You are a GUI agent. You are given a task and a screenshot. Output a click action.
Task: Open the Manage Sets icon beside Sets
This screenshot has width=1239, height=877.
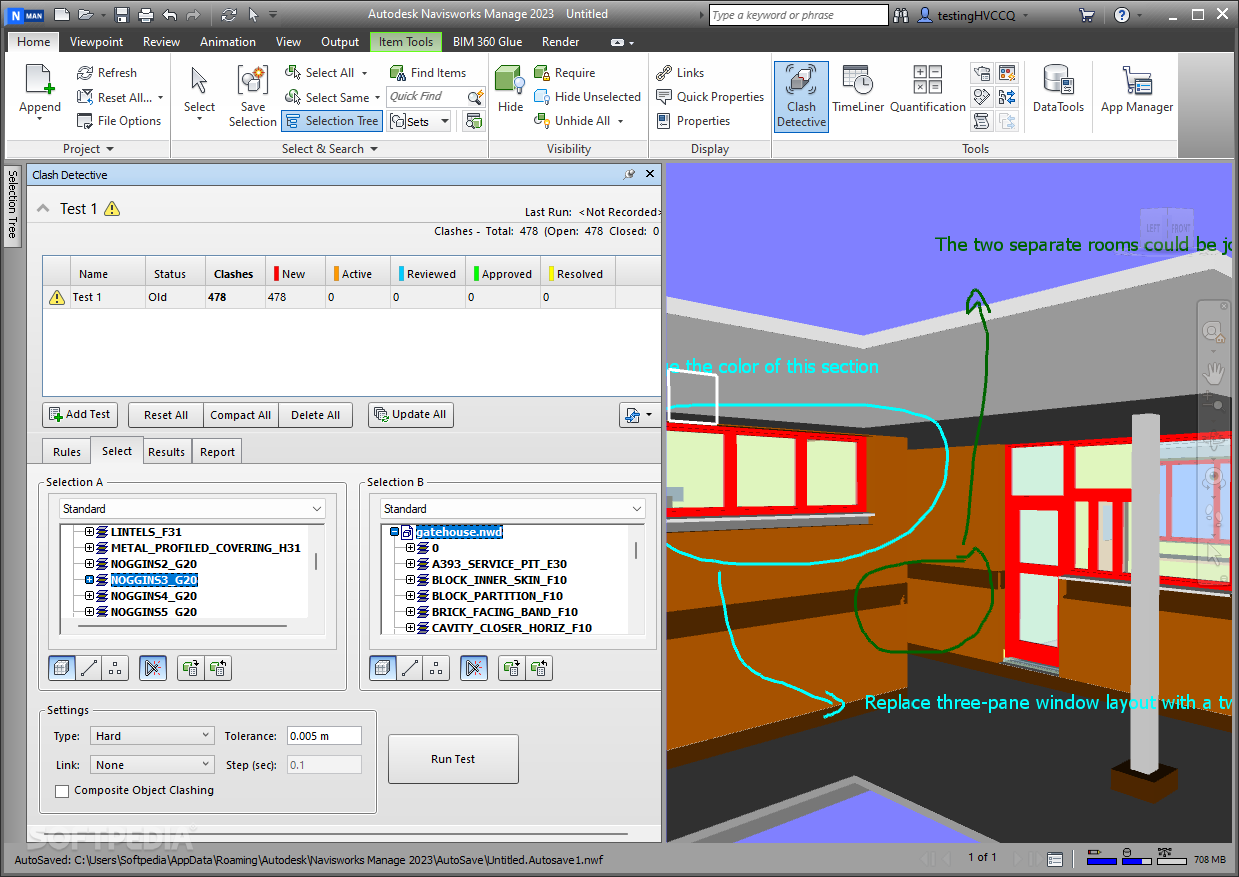[473, 121]
